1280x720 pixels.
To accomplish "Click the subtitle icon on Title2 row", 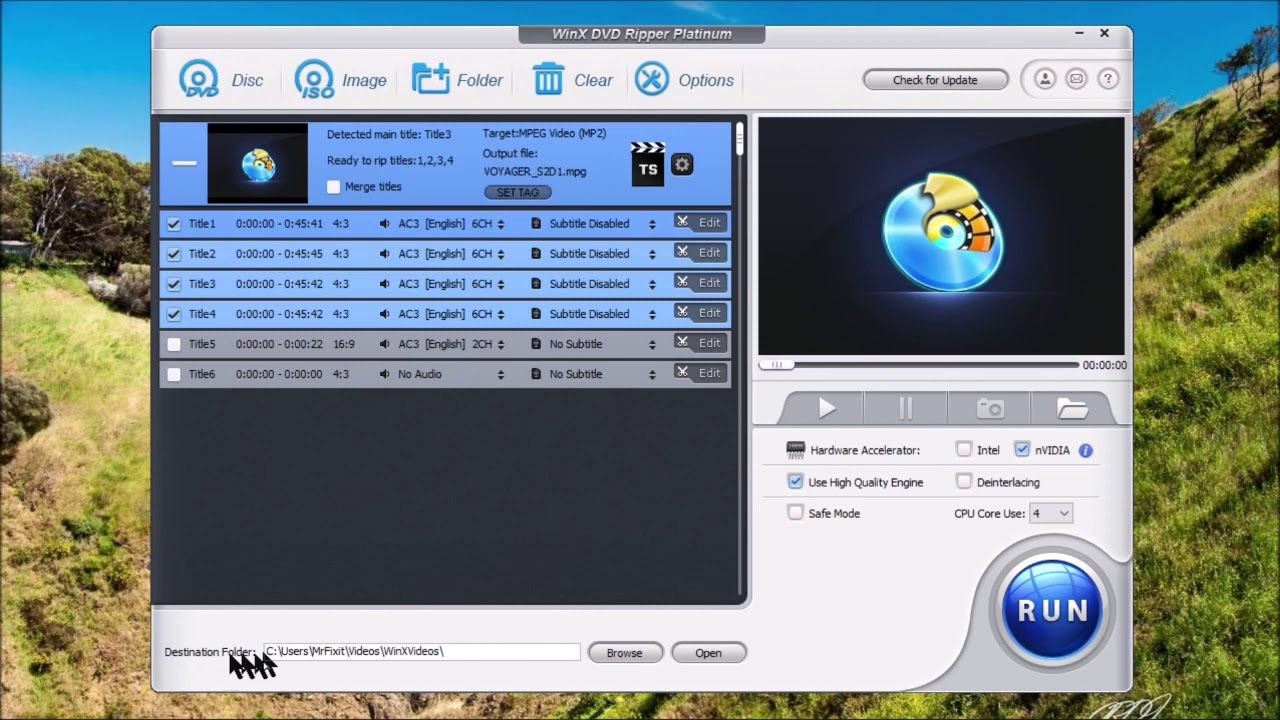I will click(x=536, y=254).
